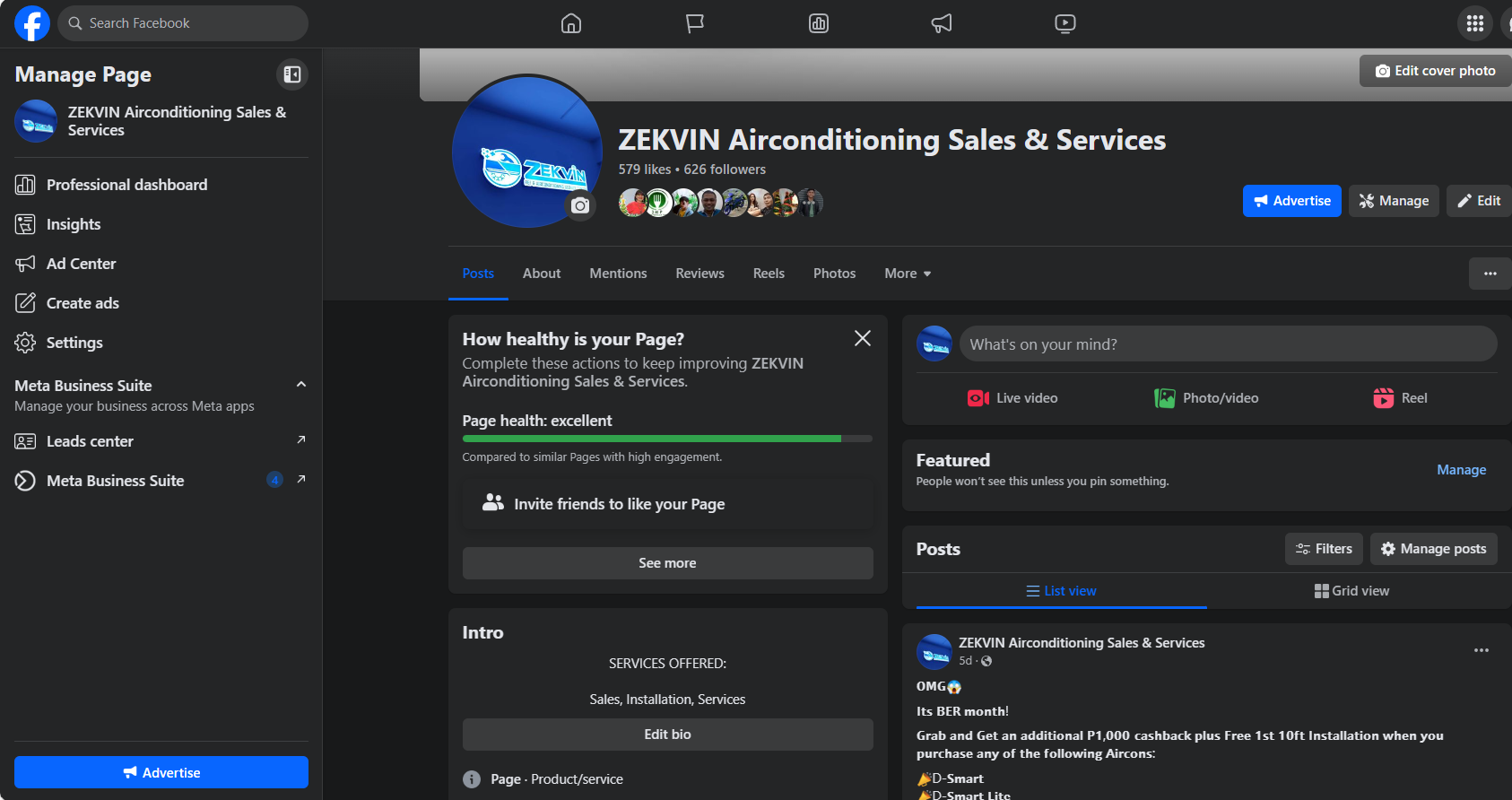The height and width of the screenshot is (800, 1512).
Task: Switch to the Photos tab
Action: (x=834, y=274)
